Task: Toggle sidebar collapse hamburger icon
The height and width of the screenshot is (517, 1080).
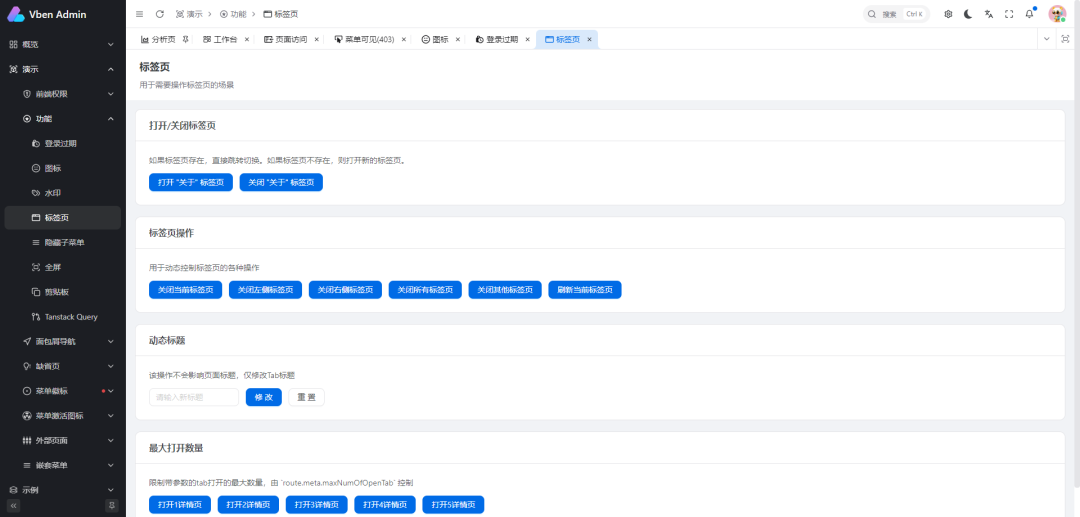Action: [140, 14]
